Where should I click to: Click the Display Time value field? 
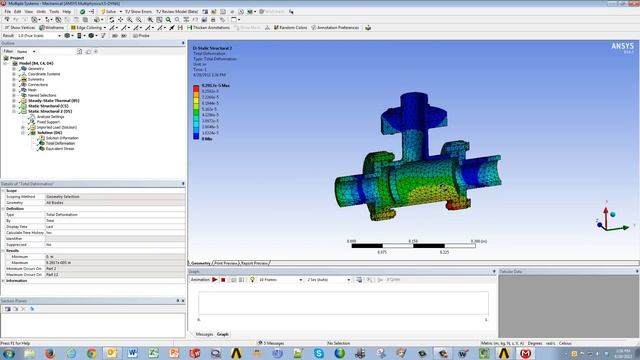[115, 227]
